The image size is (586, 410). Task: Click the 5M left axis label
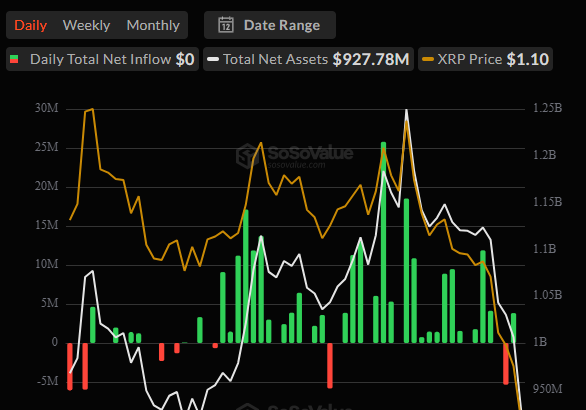[50, 303]
